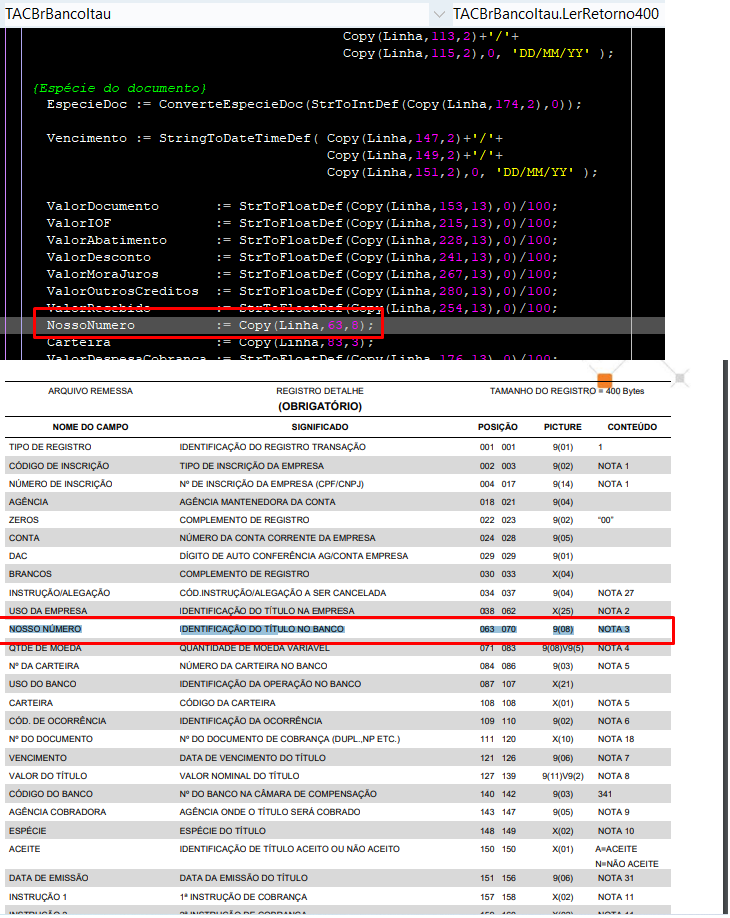
Task: Click the highlighted NossoNumero code line
Action: [x=333, y=326]
